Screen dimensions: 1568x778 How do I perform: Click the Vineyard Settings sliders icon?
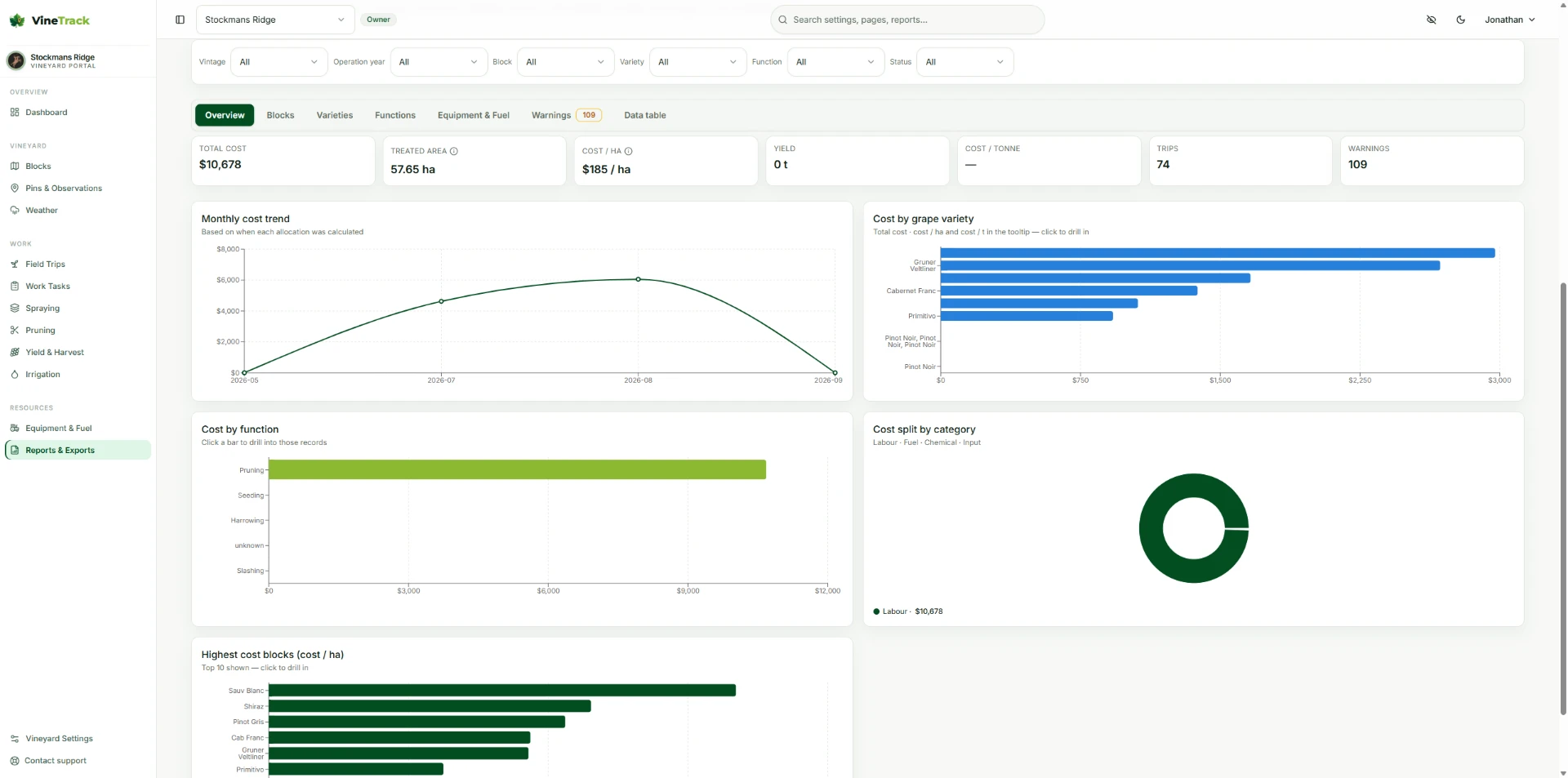click(15, 739)
